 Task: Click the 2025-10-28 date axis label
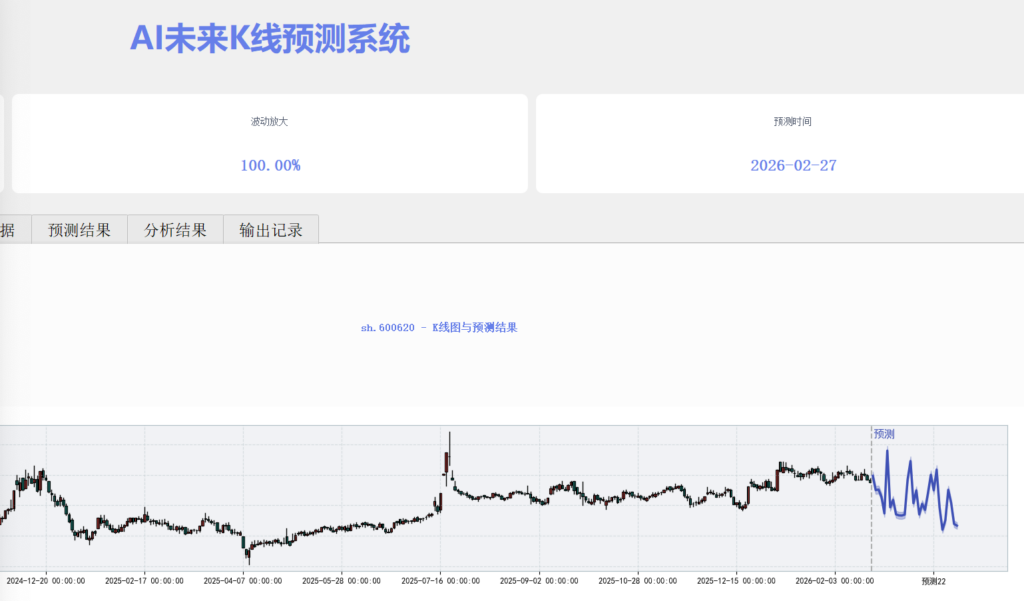point(637,580)
